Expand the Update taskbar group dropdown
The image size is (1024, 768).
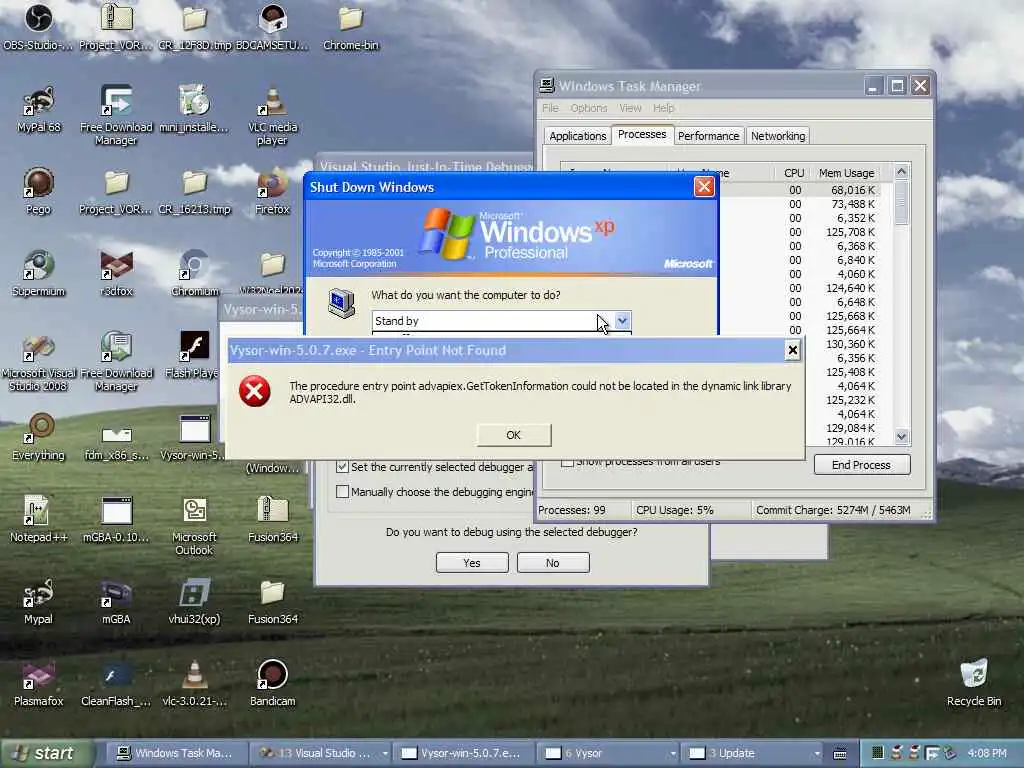point(816,753)
